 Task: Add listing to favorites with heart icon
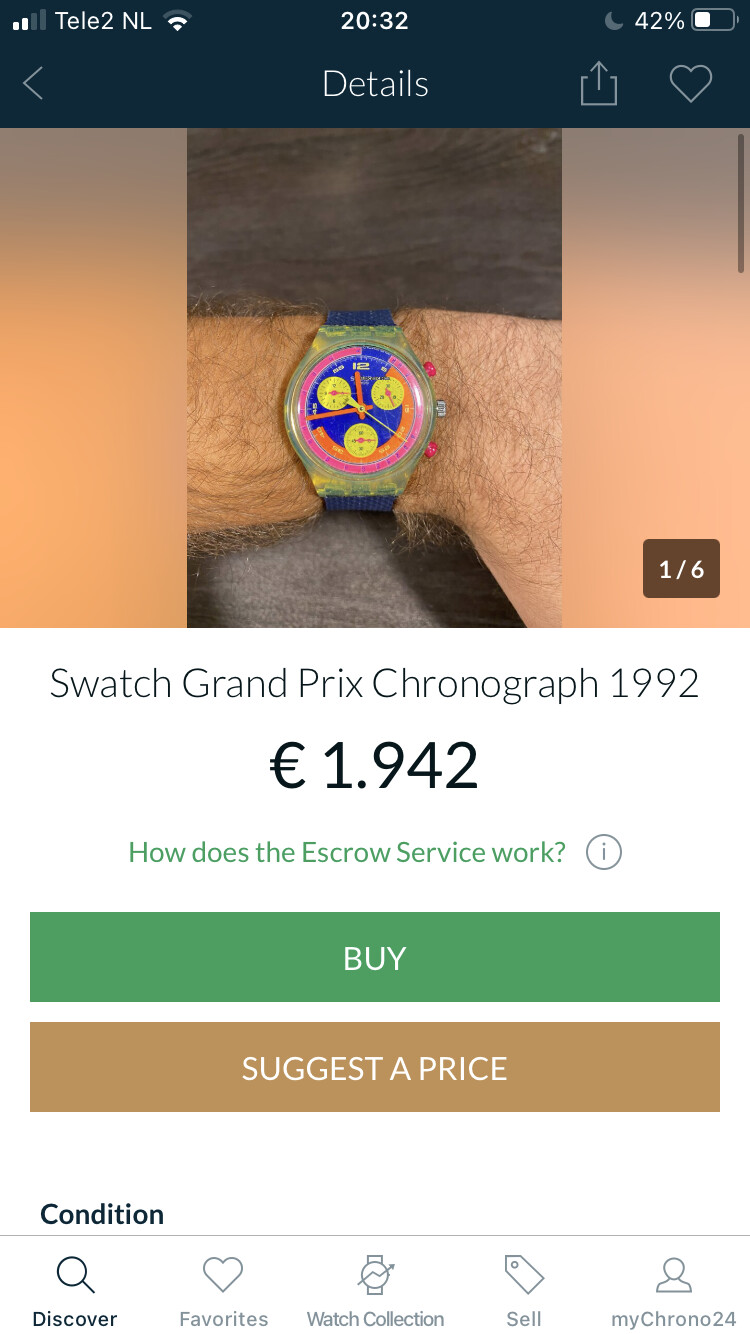pos(690,84)
